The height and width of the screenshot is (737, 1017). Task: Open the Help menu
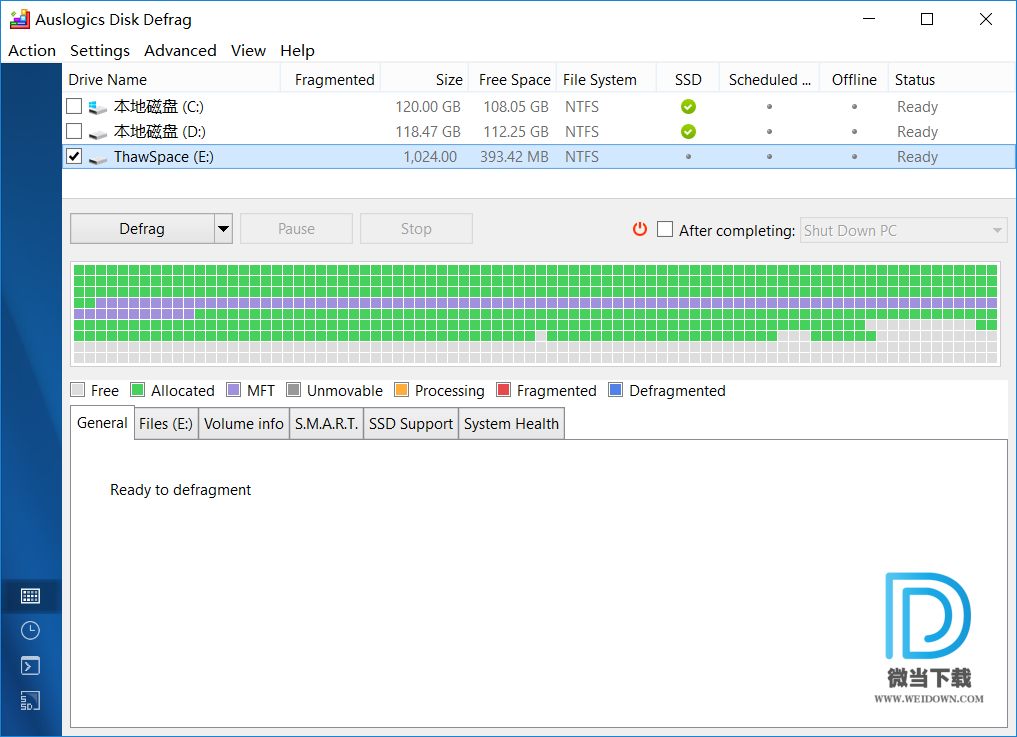[x=298, y=51]
